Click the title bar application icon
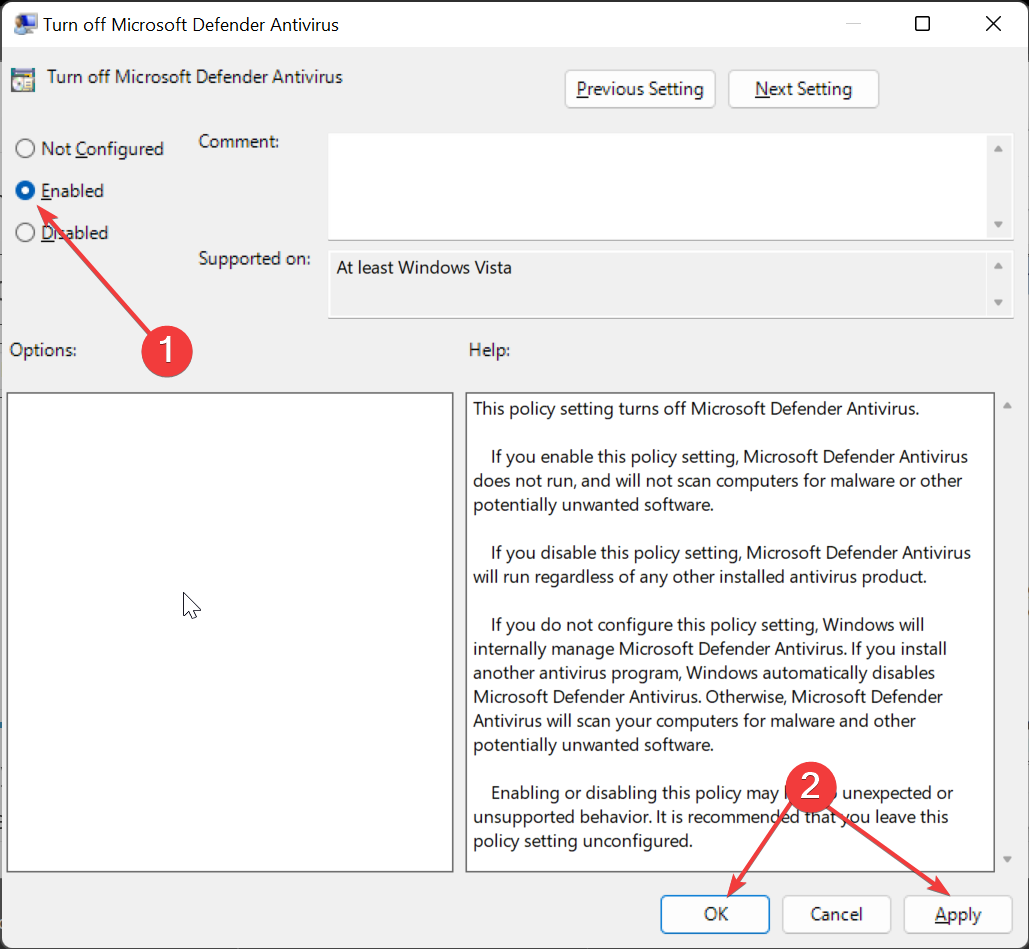This screenshot has height=949, width=1029. (x=25, y=24)
